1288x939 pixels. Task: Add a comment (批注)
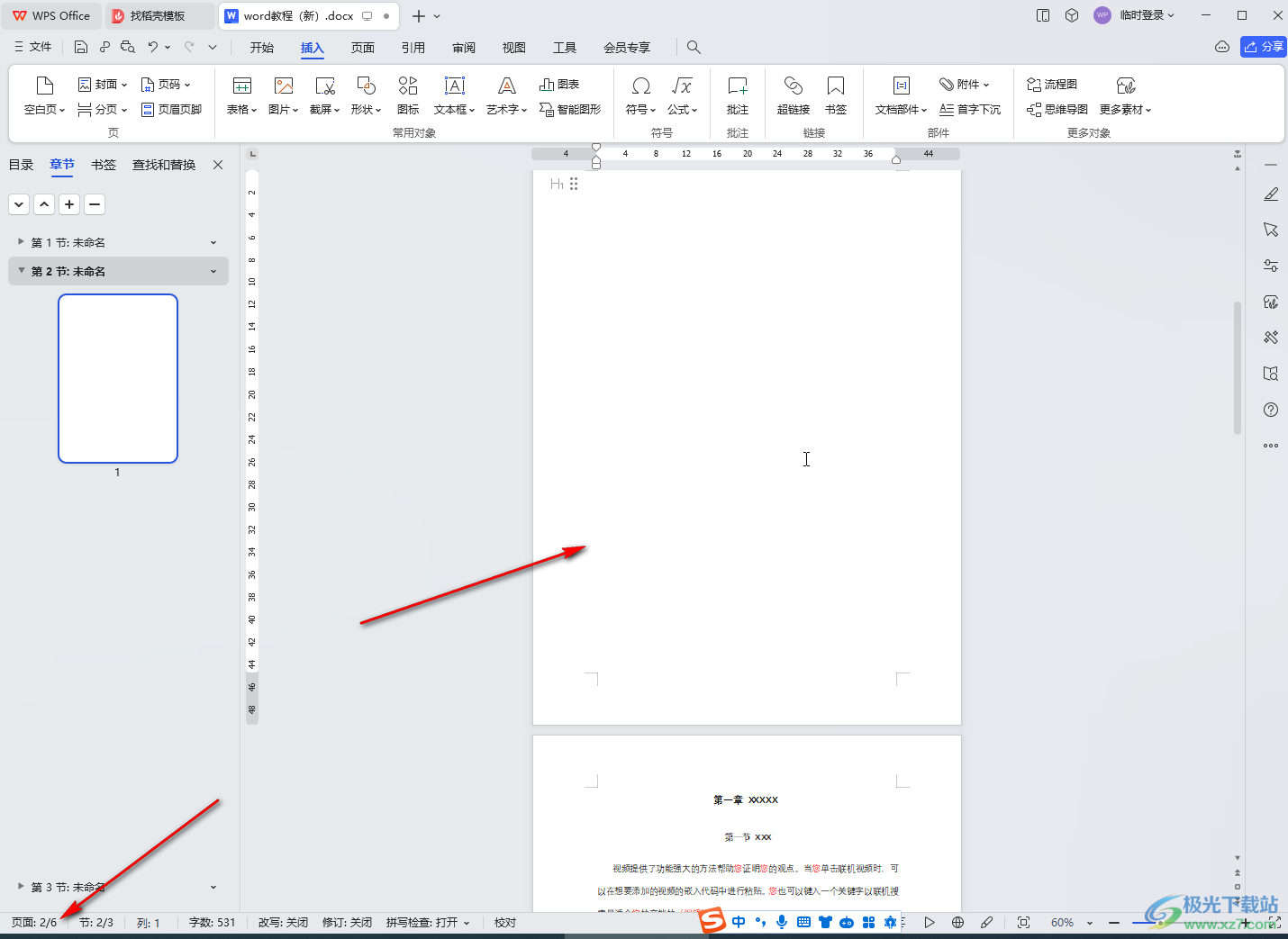click(738, 96)
